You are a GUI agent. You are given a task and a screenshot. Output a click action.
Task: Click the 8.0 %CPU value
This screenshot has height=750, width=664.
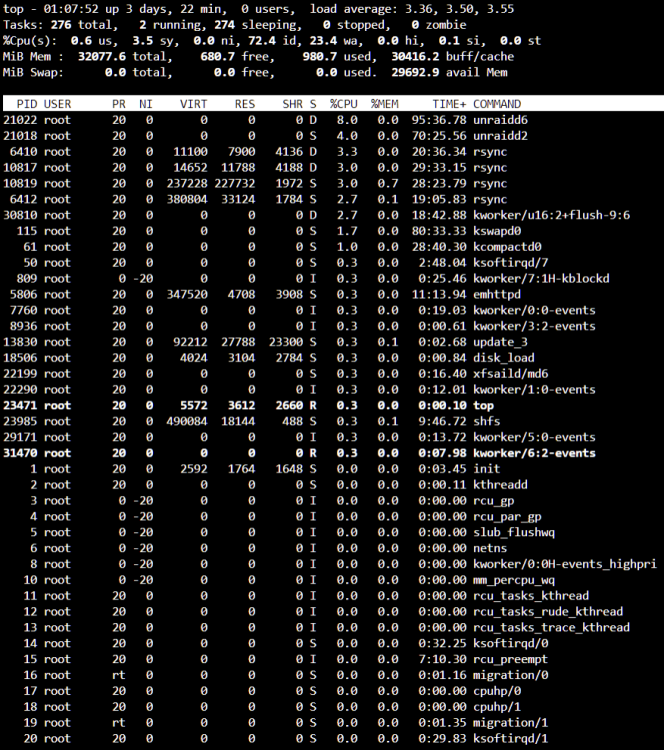347,120
